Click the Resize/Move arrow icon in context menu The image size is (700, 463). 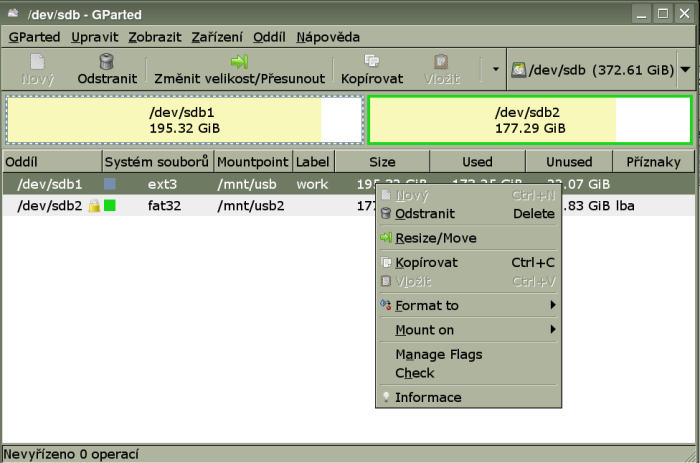point(386,238)
